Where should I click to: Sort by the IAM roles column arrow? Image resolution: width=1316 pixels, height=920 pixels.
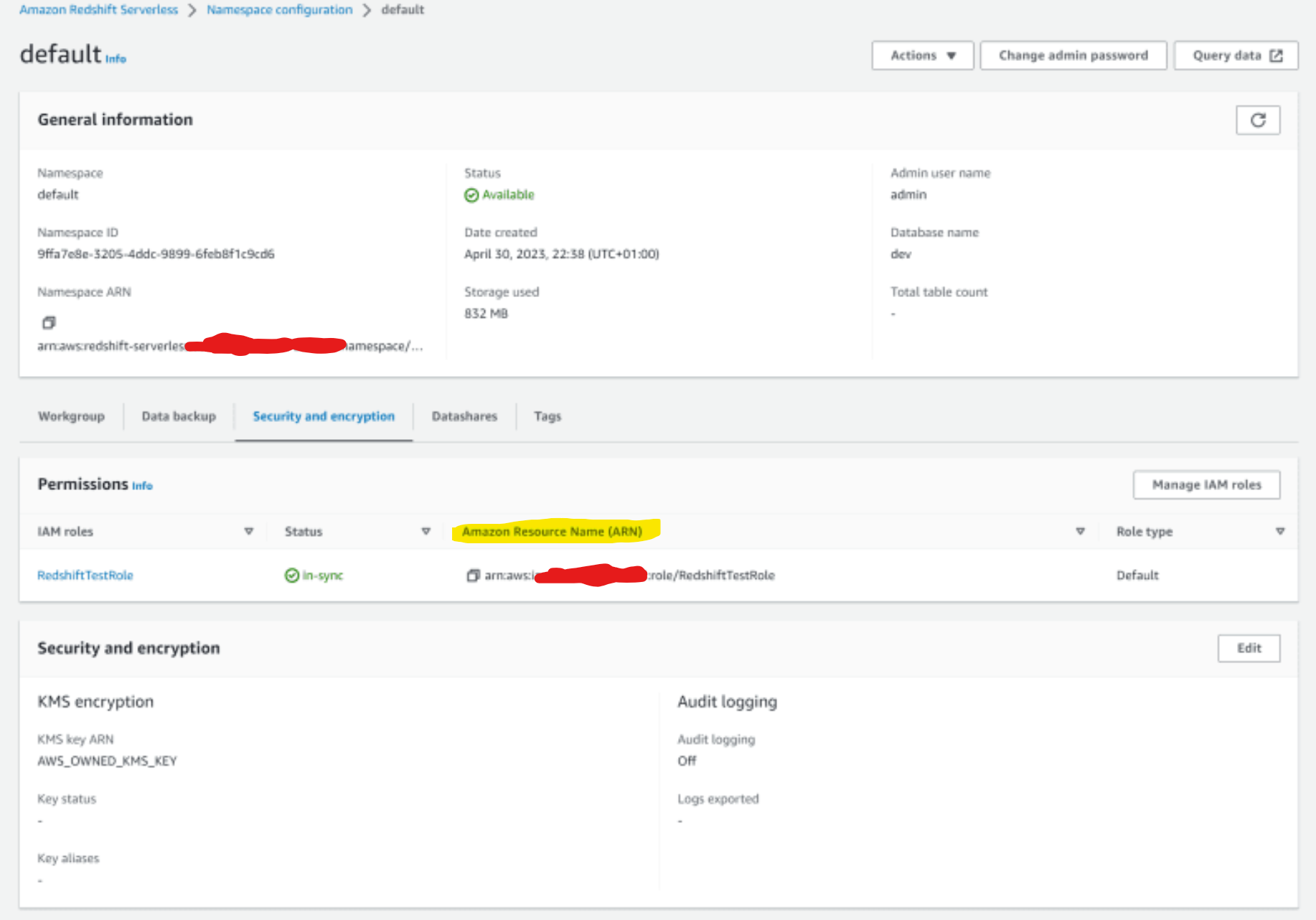(x=249, y=532)
